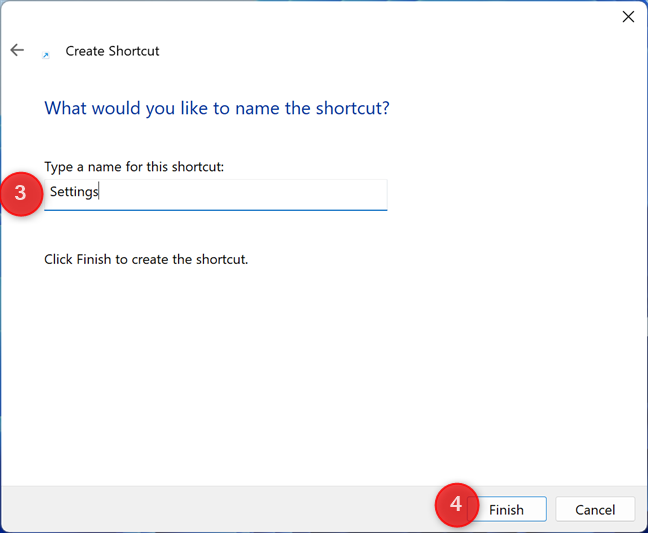
Task: Focus the shortcut name field containing Settings
Action: pos(216,195)
